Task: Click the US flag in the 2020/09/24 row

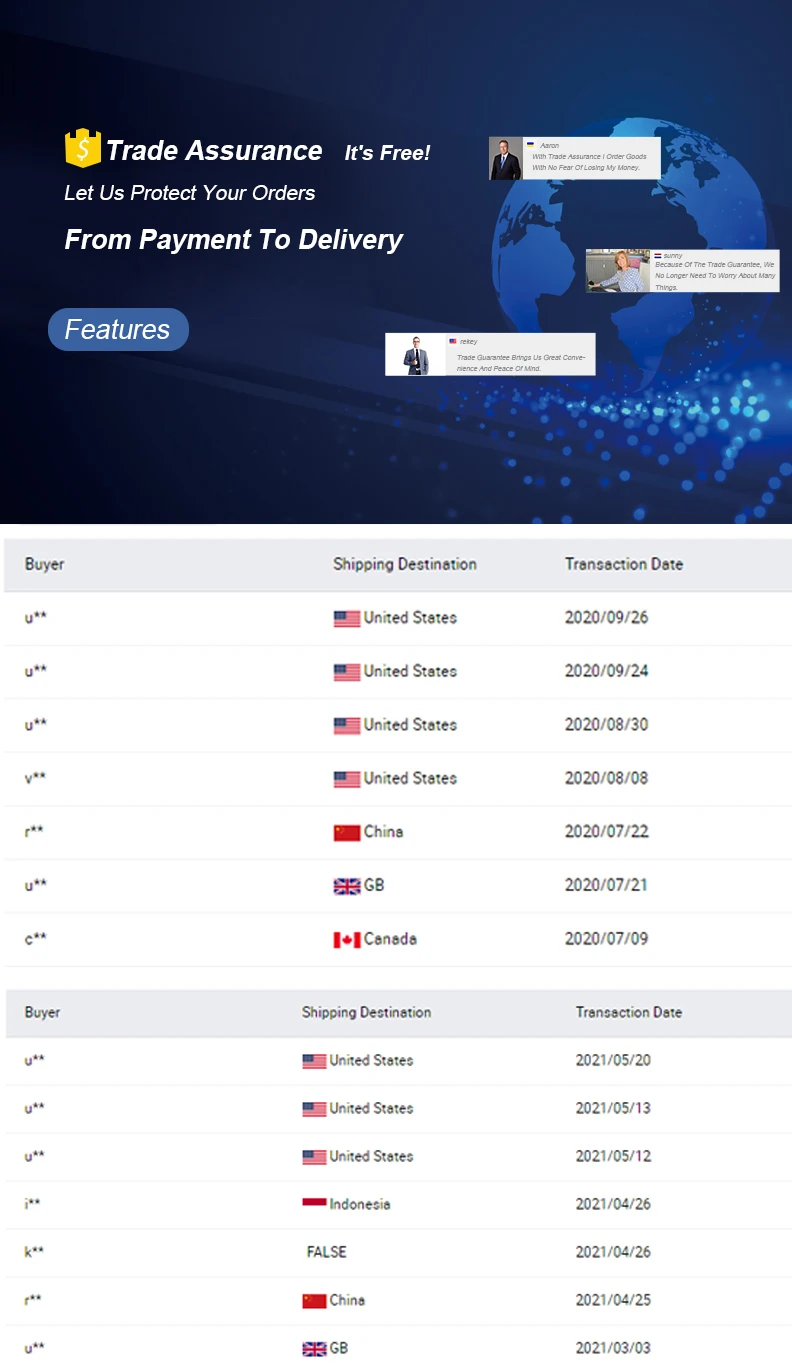Action: (347, 672)
